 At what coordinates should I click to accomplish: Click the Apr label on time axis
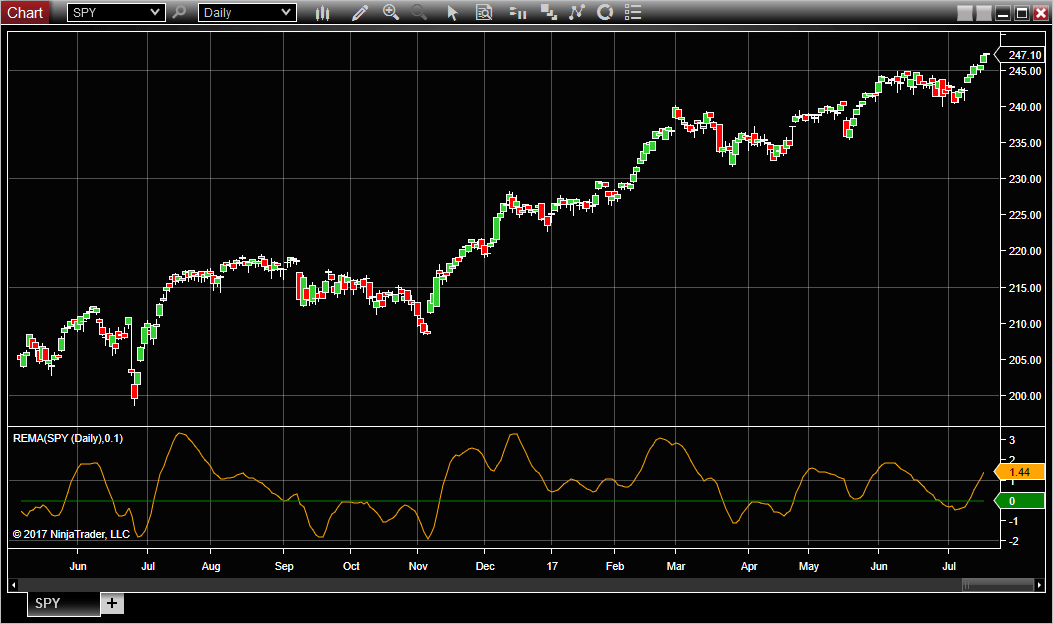[x=749, y=566]
